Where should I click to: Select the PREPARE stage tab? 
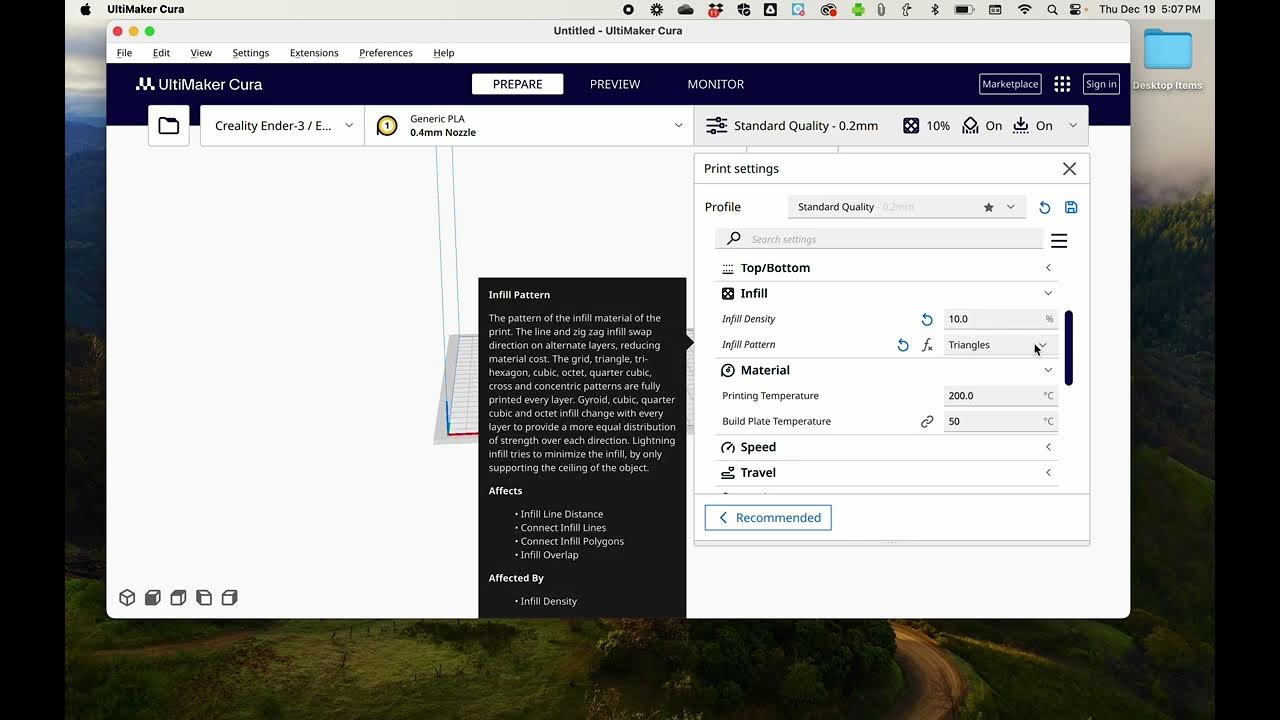point(518,84)
